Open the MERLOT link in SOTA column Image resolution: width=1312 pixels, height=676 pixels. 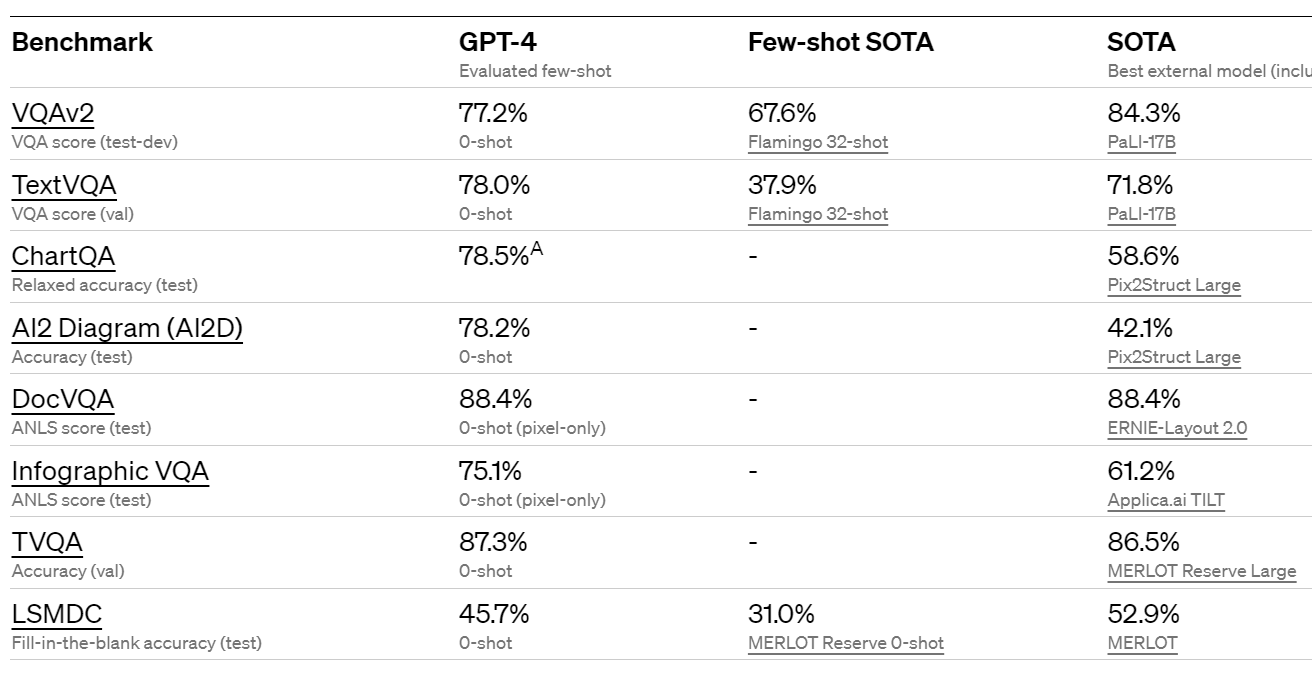(1142, 643)
